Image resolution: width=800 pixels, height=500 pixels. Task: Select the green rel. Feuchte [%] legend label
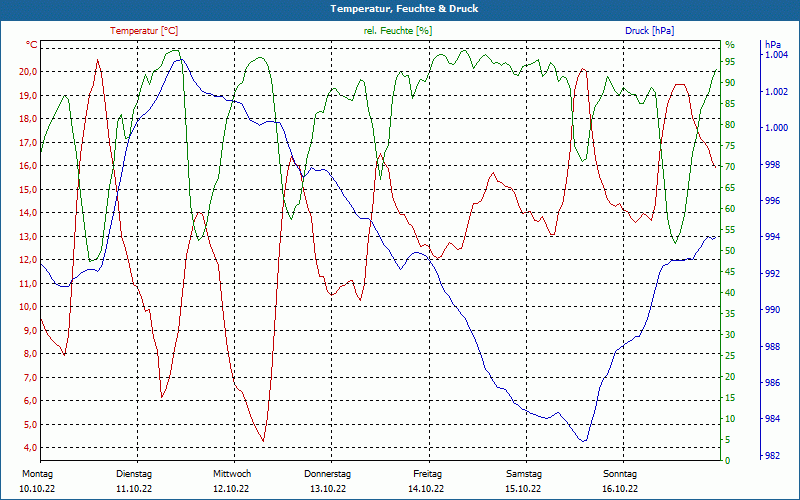pyautogui.click(x=398, y=31)
